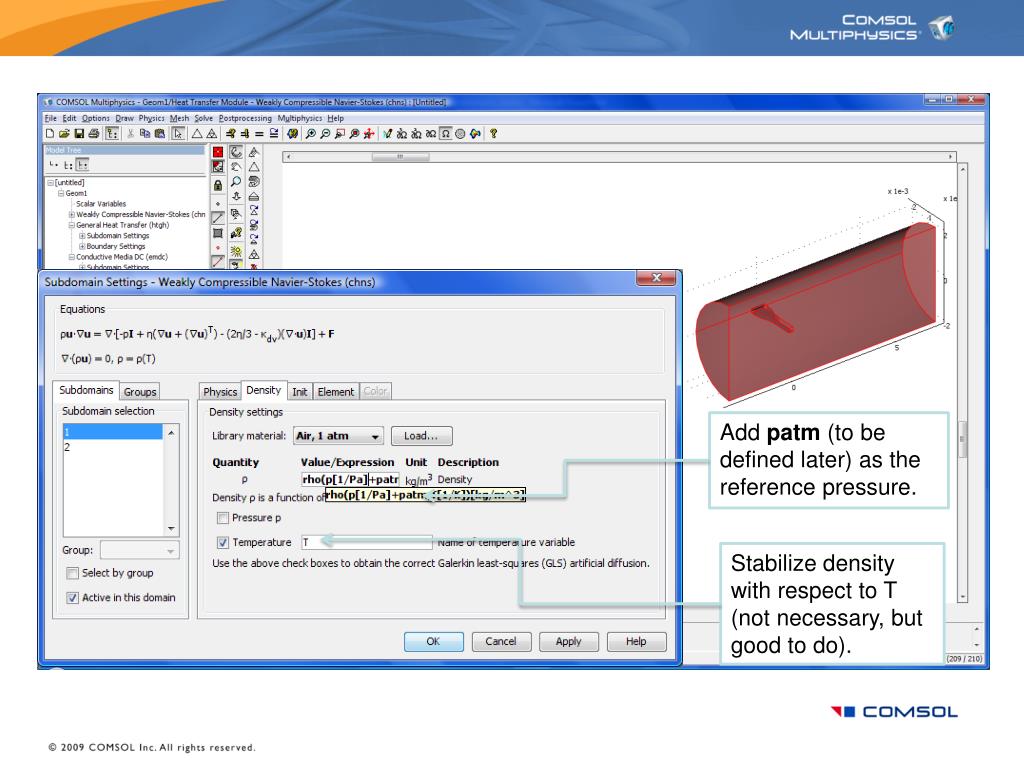The height and width of the screenshot is (768, 1024).
Task: Click the Restart solver icon beside equals sign
Action: (274, 134)
